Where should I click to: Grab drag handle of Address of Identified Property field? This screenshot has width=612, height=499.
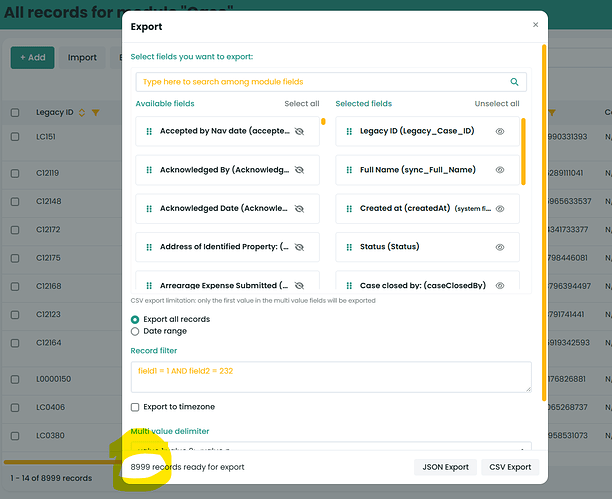(149, 247)
